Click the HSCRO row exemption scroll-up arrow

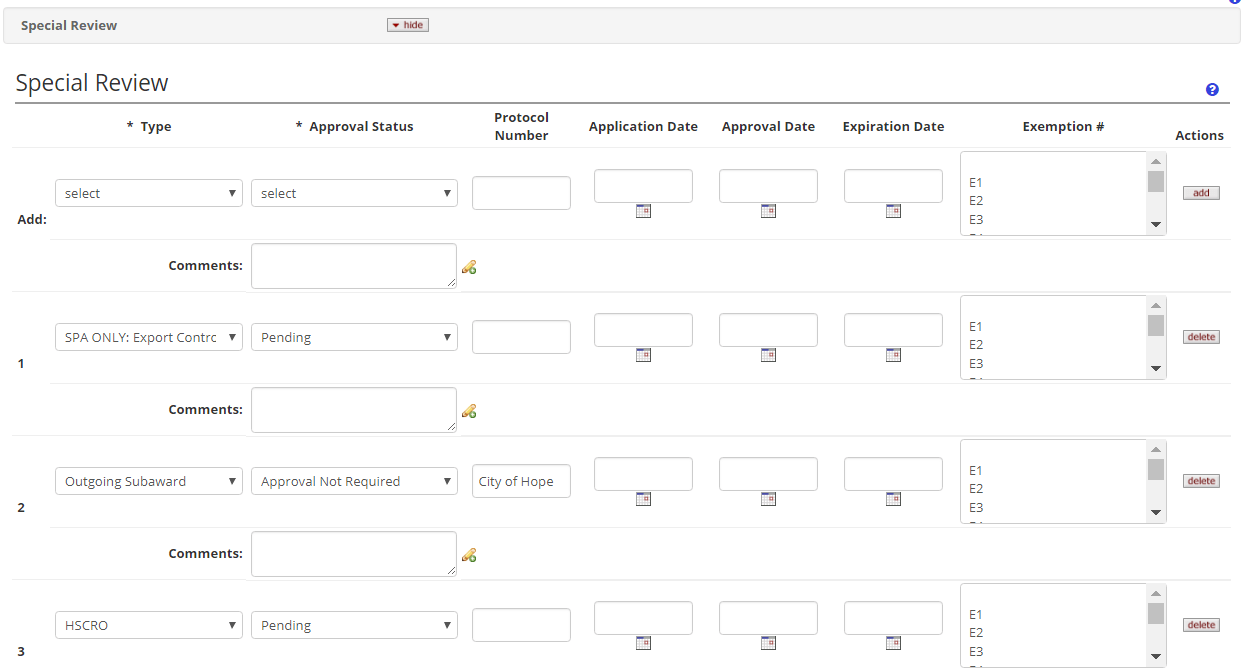(x=1156, y=594)
